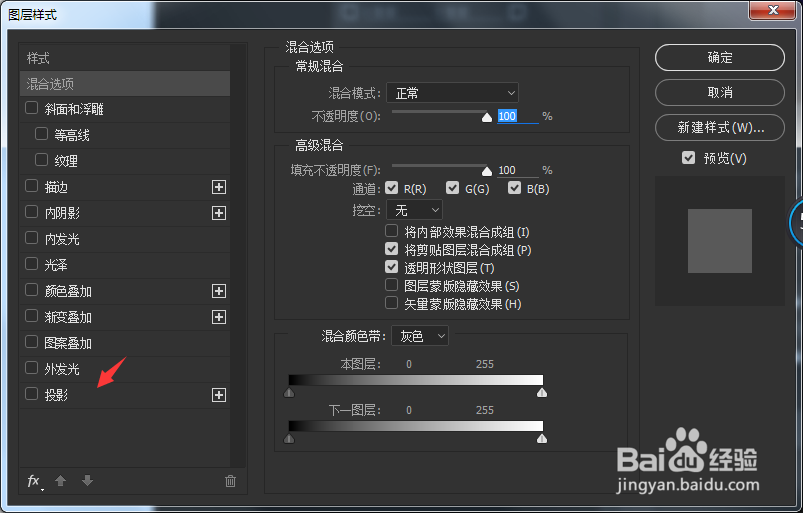The image size is (803, 513).
Task: Toggle the 预览(V) checkbox
Action: pos(688,158)
